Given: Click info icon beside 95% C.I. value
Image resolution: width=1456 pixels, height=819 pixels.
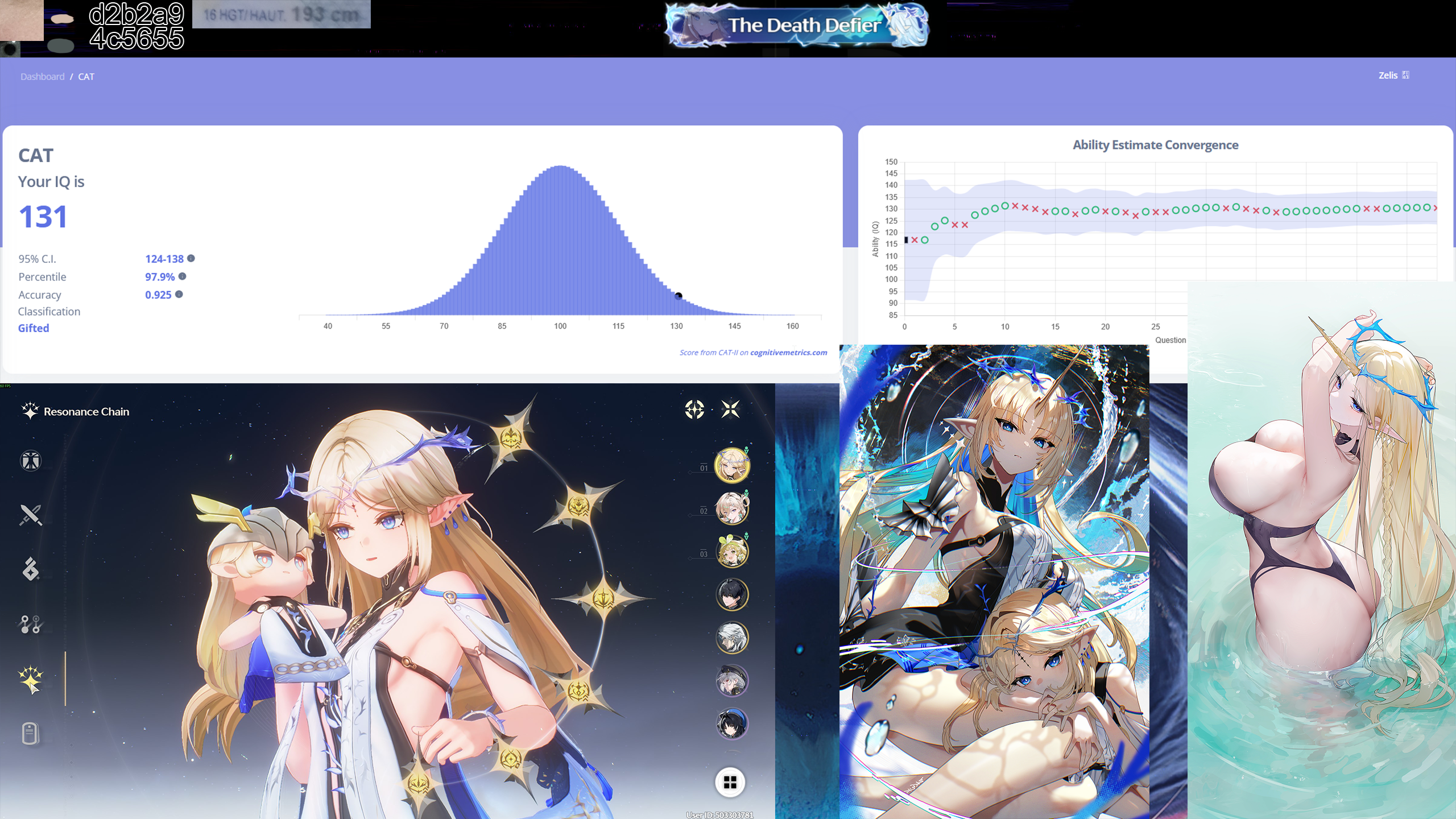Looking at the screenshot, I should pos(191,258).
